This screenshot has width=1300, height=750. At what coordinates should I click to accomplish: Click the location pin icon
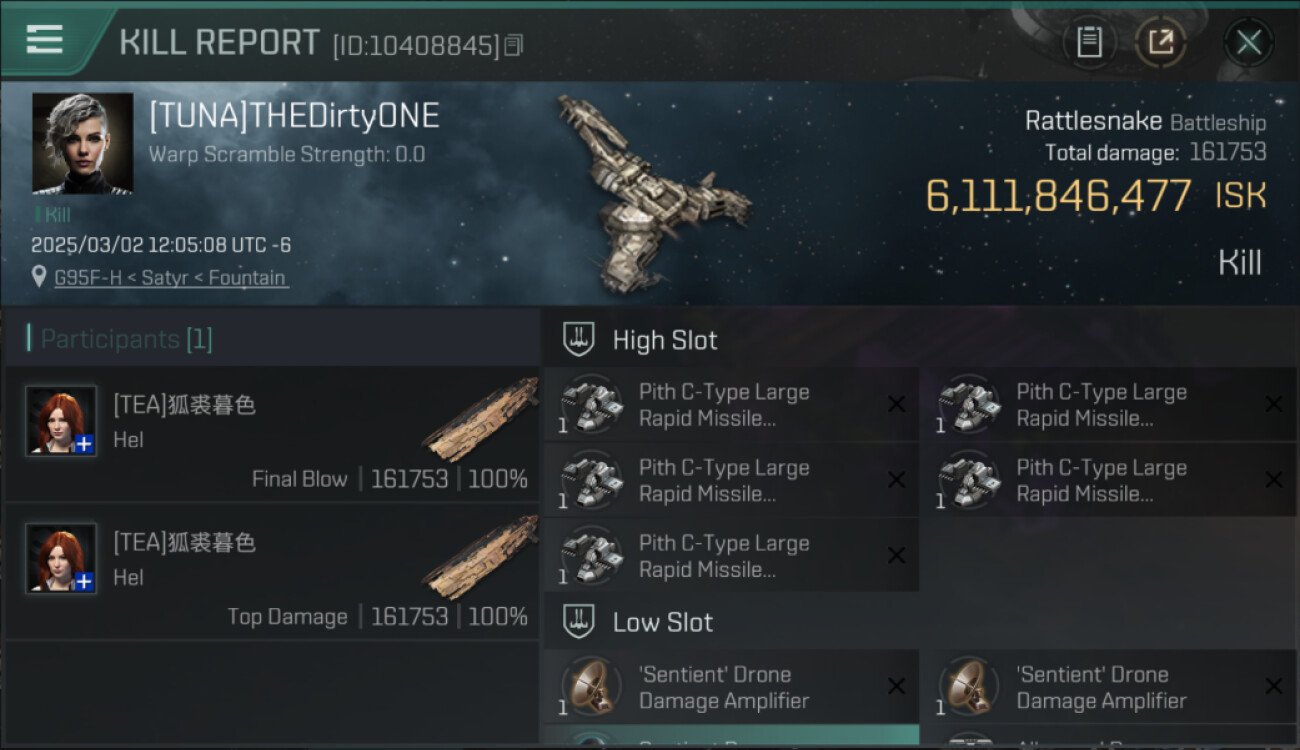[39, 278]
